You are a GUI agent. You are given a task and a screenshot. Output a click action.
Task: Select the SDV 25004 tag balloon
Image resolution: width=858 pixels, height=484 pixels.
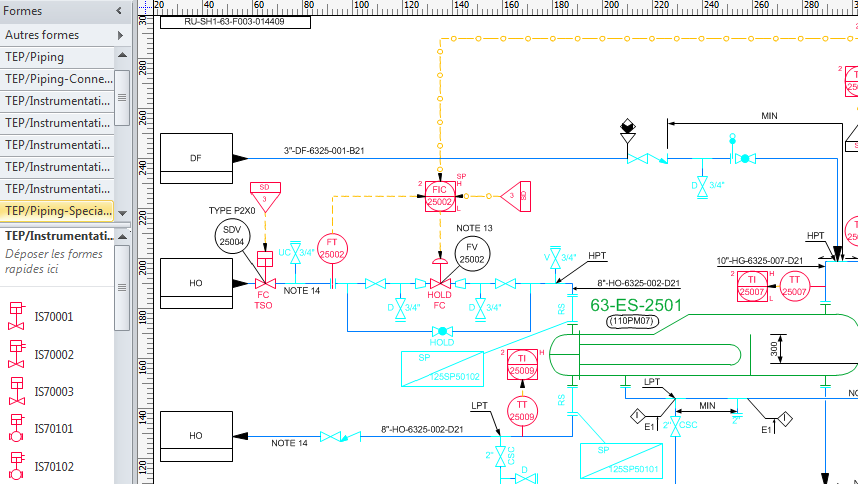point(232,236)
